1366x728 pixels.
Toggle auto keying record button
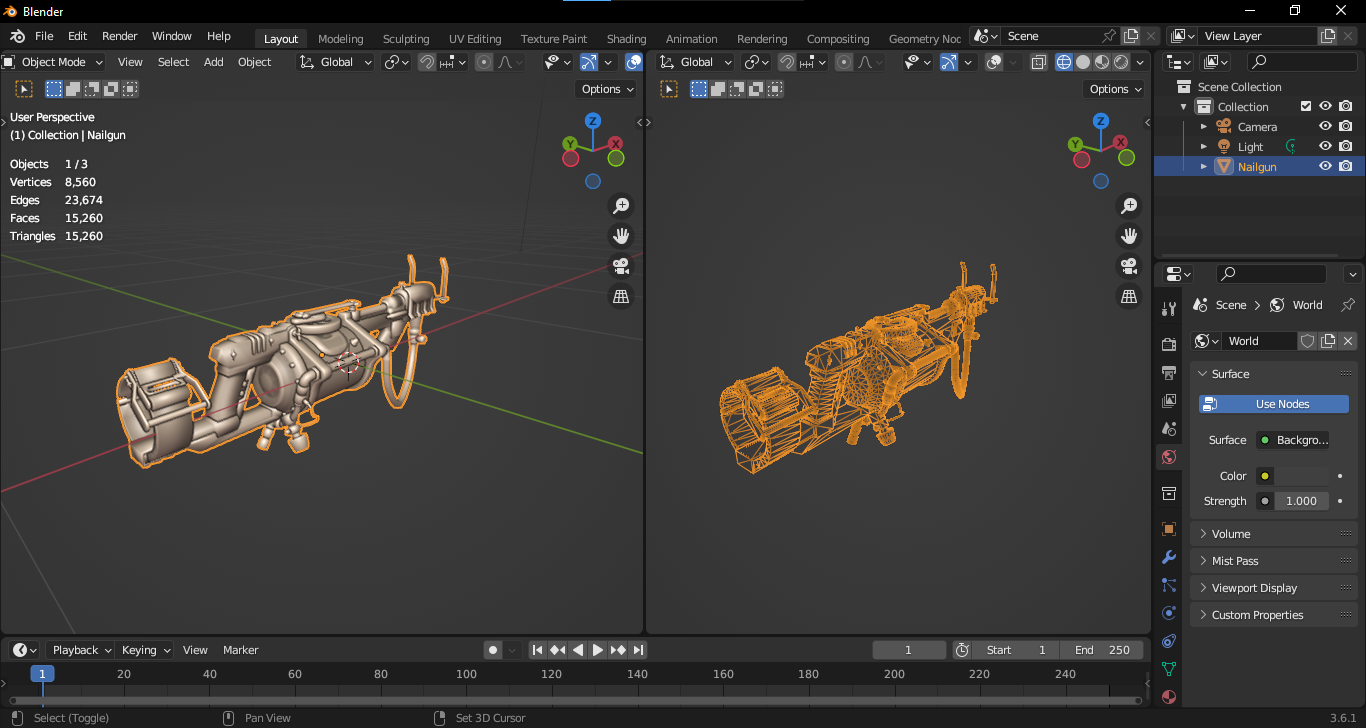click(493, 650)
